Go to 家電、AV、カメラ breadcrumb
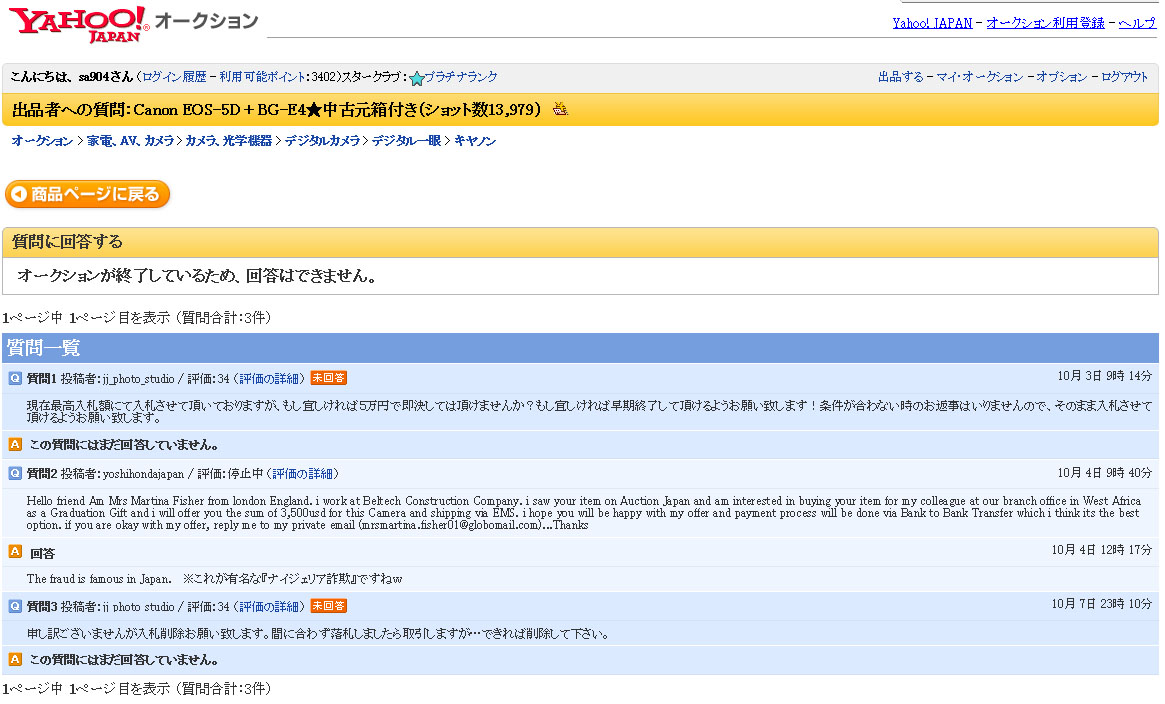This screenshot has width=1165, height=704. pos(130,141)
